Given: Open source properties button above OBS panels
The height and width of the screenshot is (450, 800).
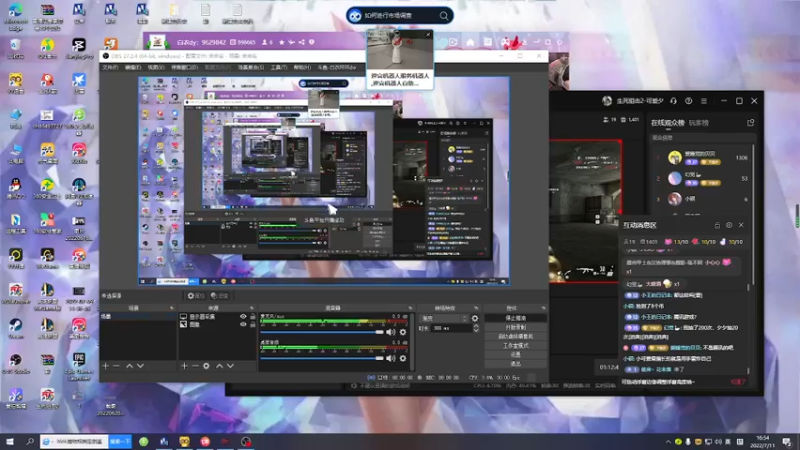Looking at the screenshot, I should click(x=196, y=296).
